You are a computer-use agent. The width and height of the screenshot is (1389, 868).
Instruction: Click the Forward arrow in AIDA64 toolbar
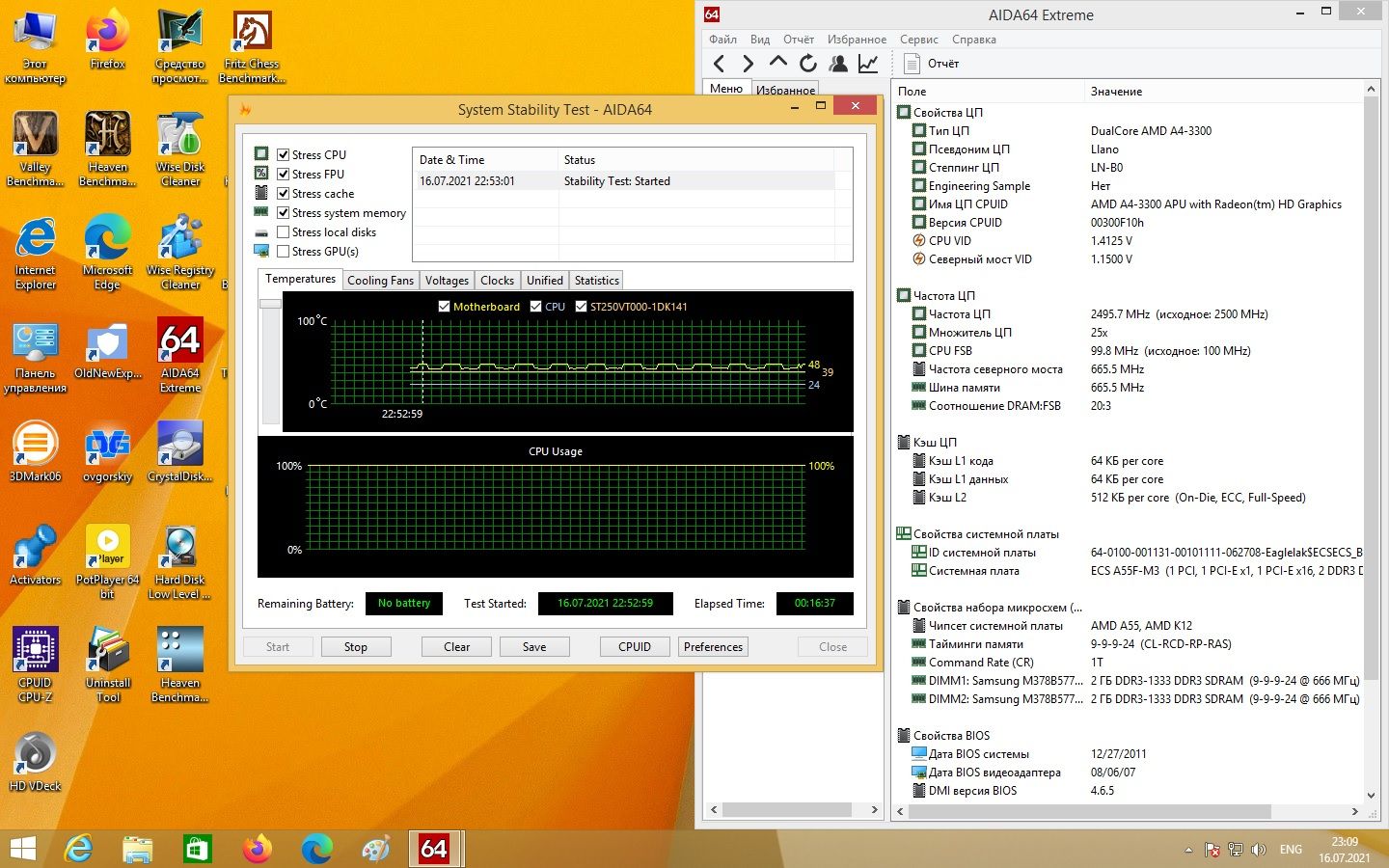(748, 64)
